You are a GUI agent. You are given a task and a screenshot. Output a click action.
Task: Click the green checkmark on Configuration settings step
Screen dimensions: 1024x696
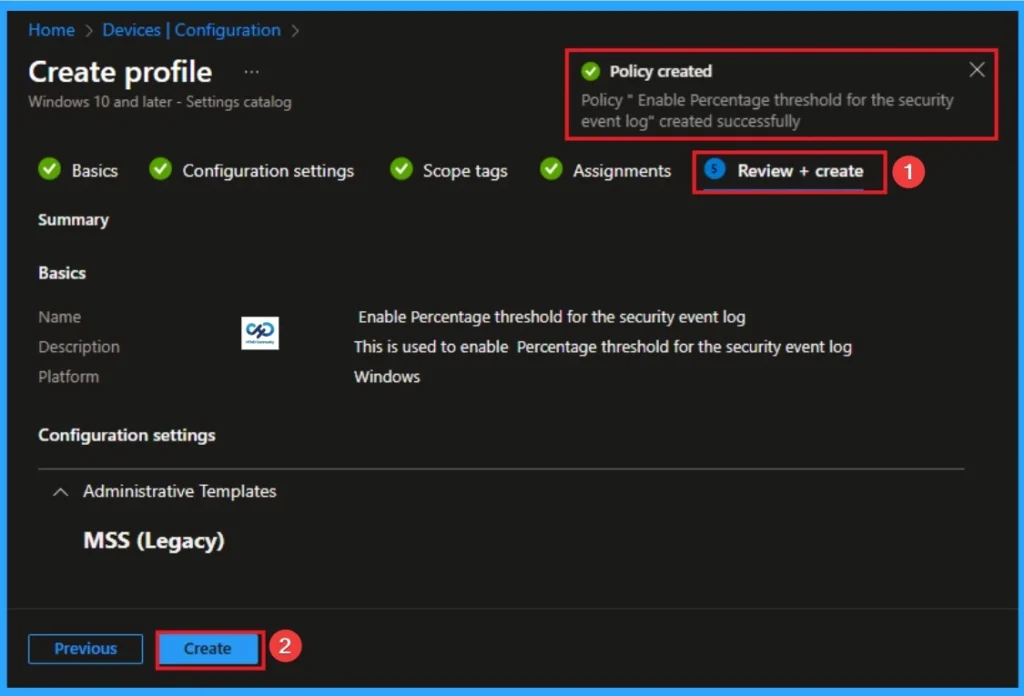click(160, 169)
